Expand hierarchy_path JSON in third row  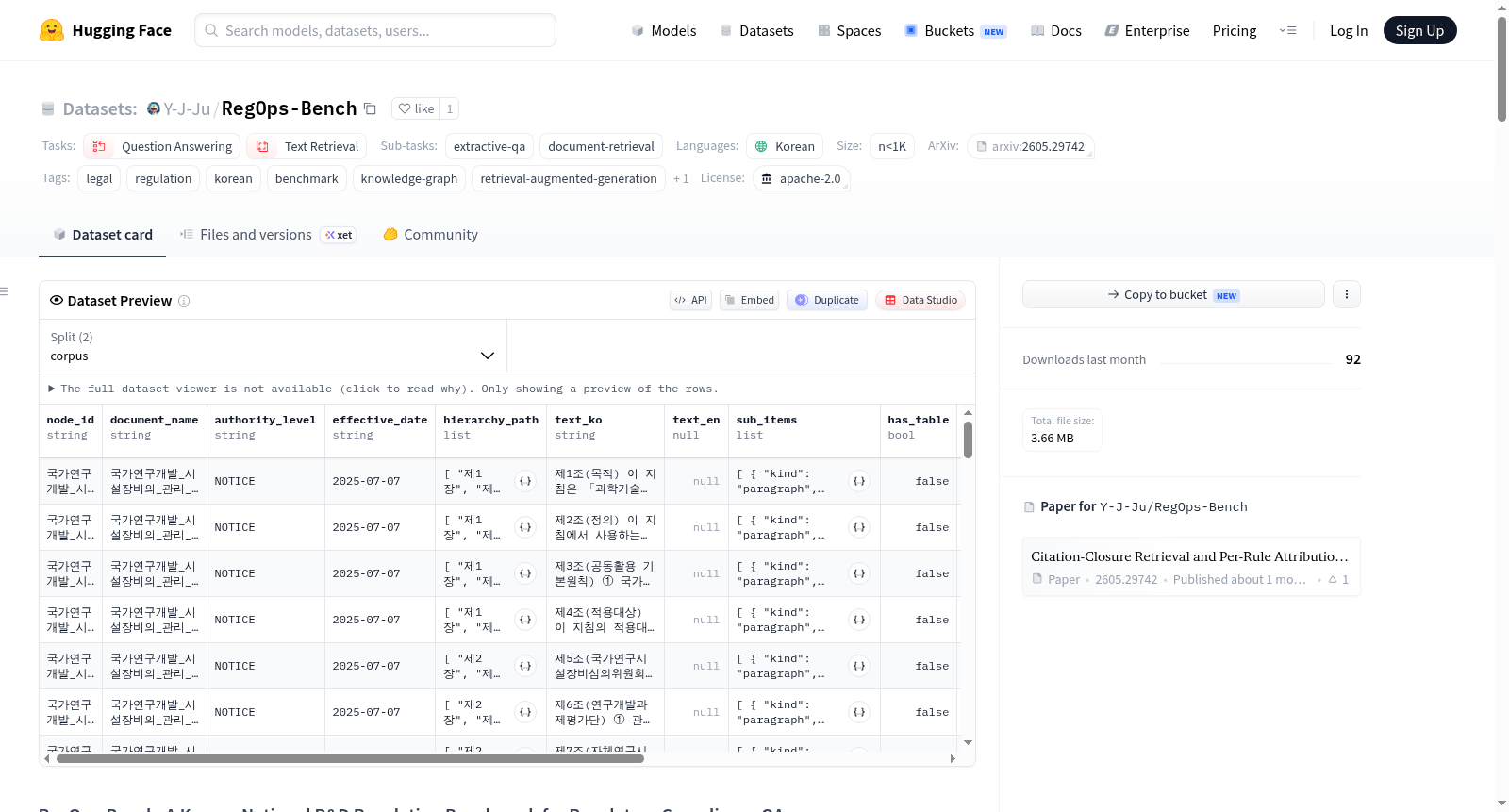(x=525, y=573)
